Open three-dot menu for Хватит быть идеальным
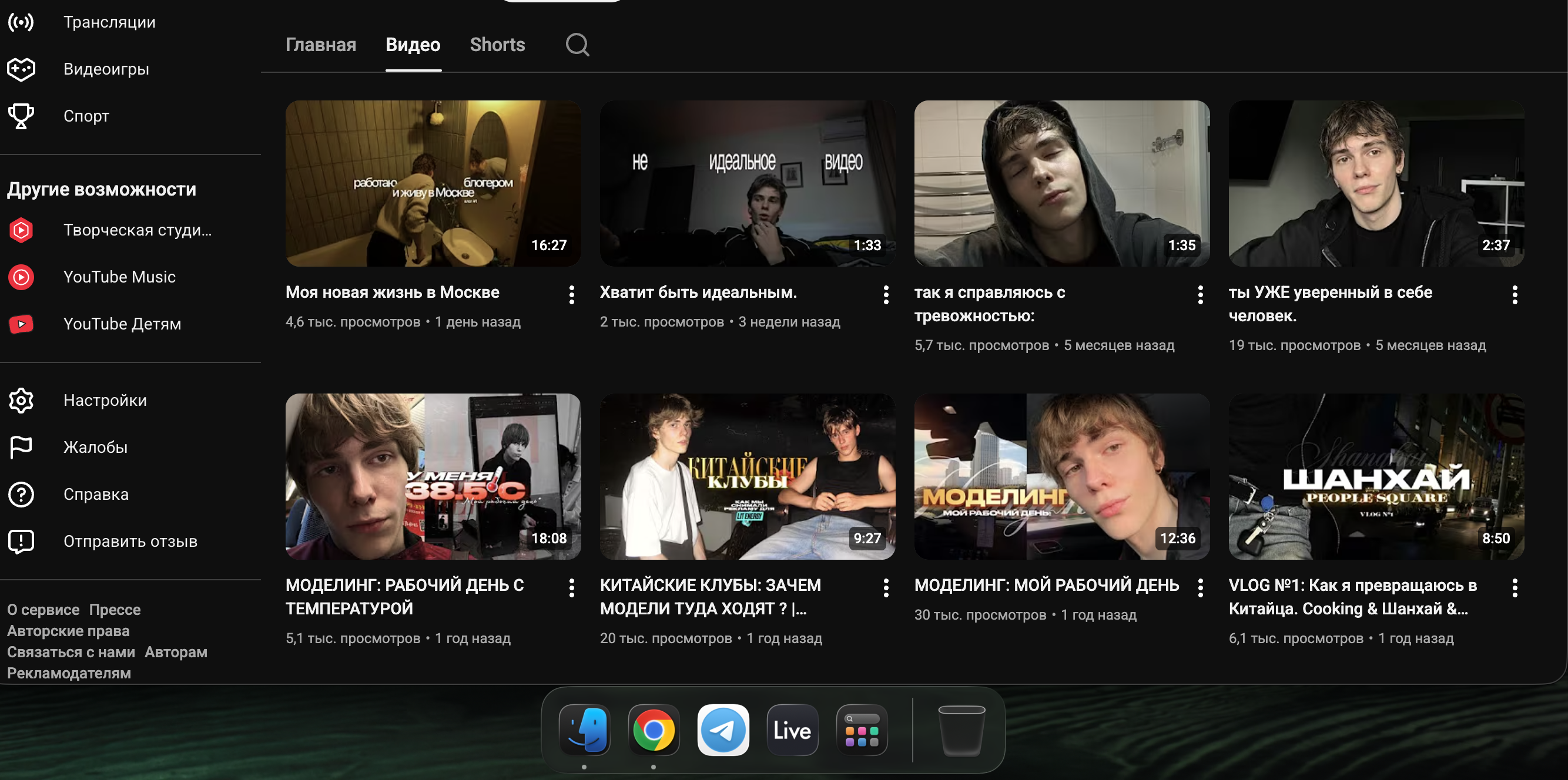 coord(886,295)
